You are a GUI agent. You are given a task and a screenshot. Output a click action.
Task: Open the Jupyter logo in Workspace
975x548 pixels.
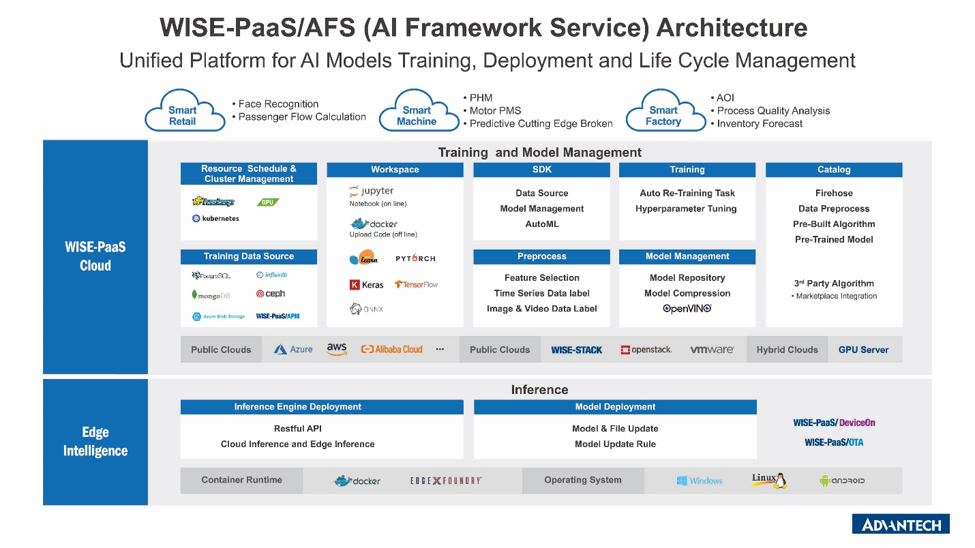(371, 191)
